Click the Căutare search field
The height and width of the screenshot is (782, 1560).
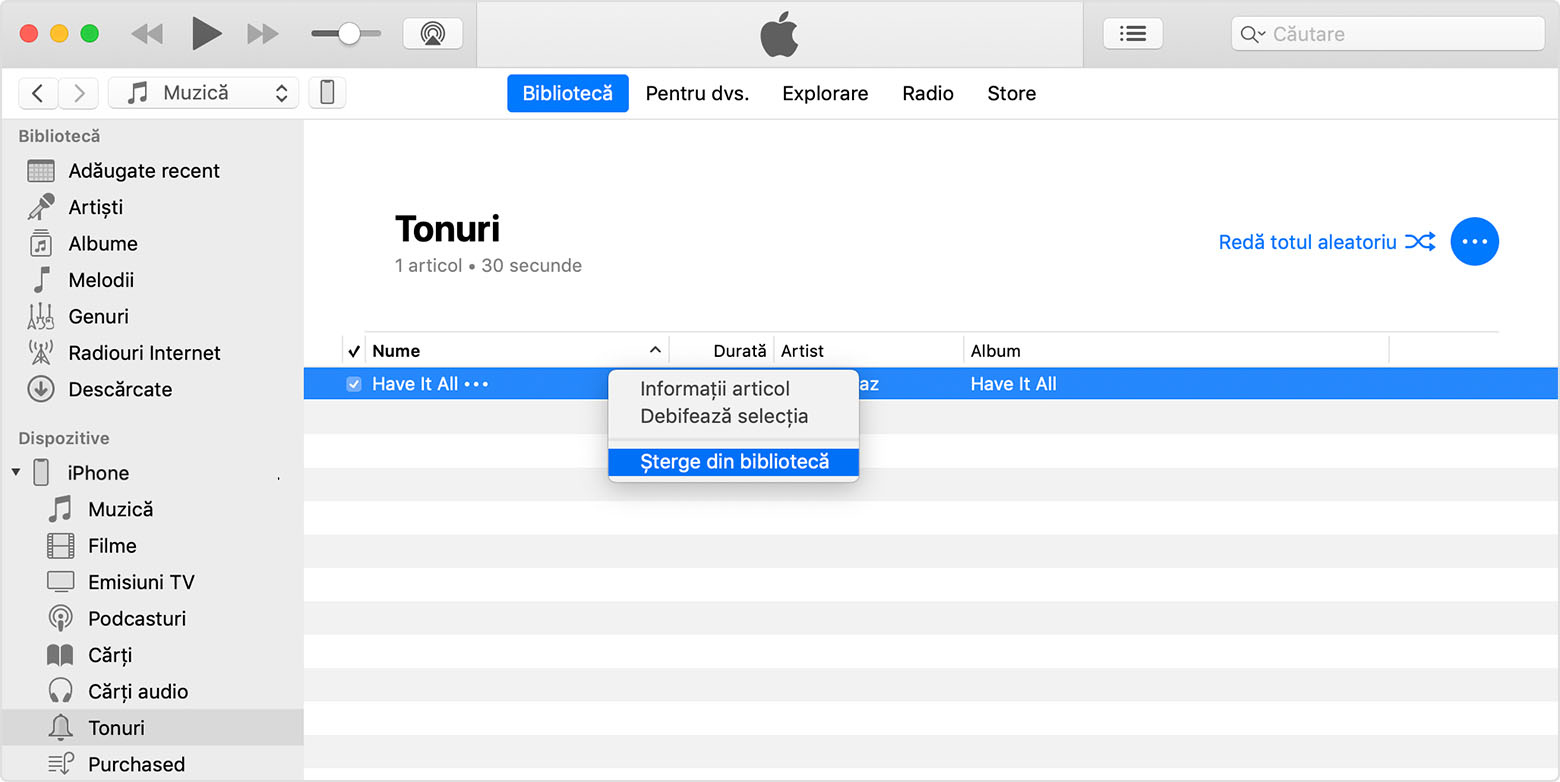pyautogui.click(x=1388, y=34)
